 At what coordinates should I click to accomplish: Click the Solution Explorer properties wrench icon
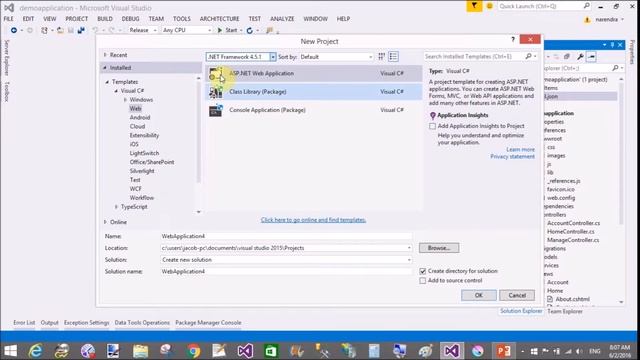tap(580, 57)
